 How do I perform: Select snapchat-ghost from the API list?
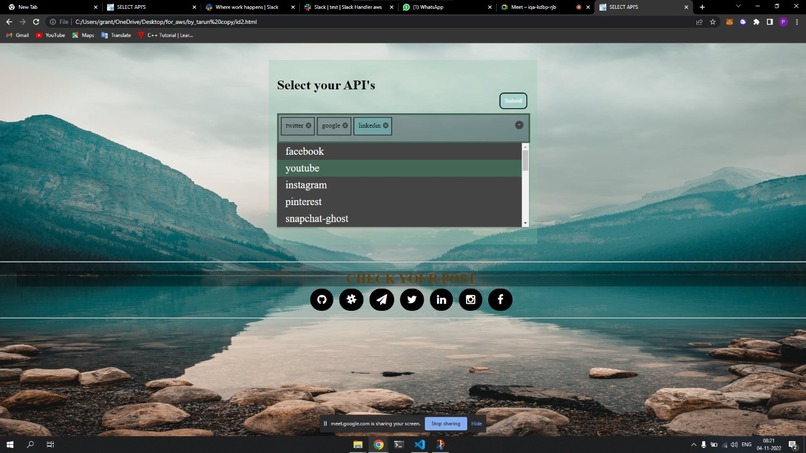click(x=399, y=219)
